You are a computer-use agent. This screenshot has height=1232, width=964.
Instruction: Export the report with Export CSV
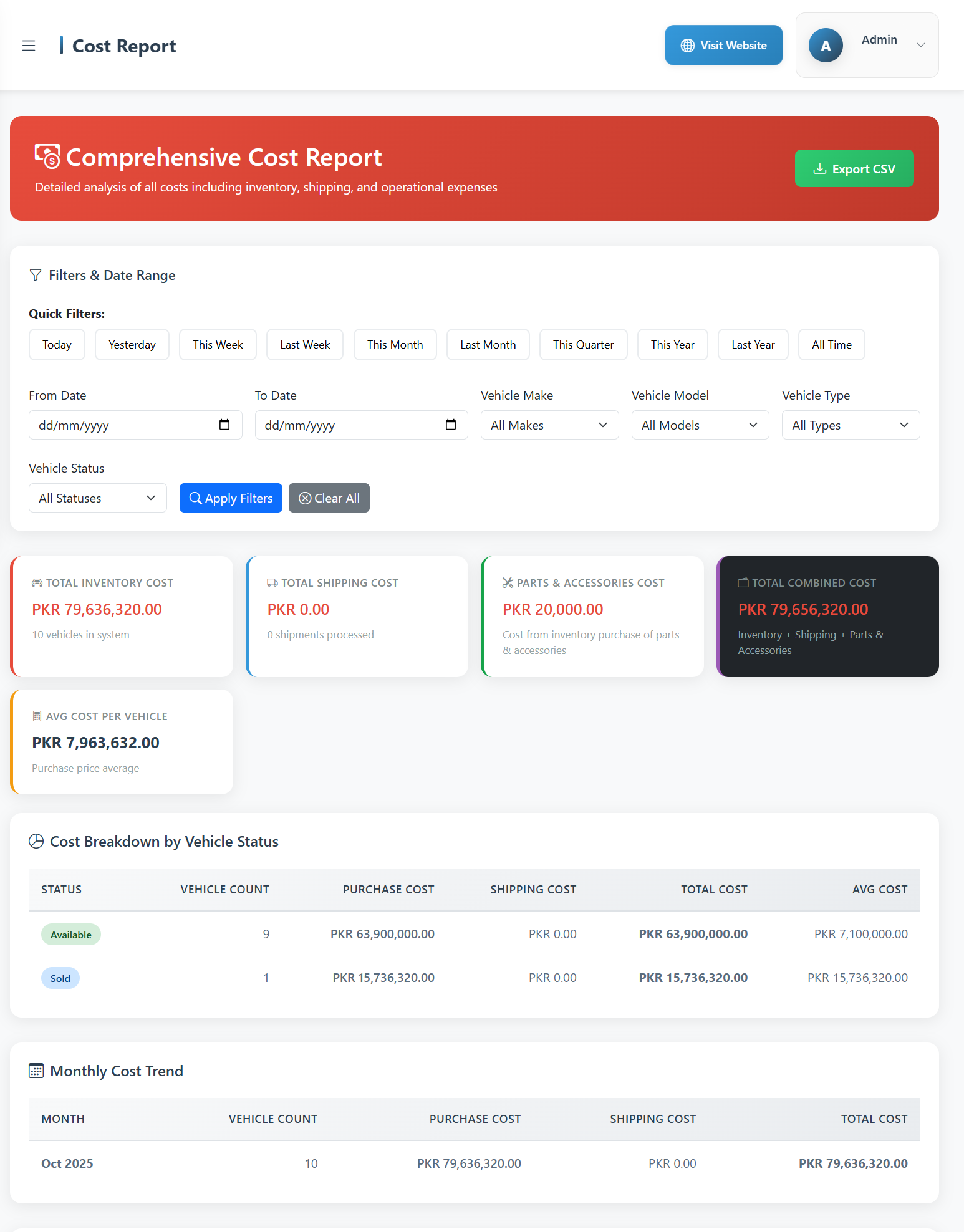tap(854, 168)
